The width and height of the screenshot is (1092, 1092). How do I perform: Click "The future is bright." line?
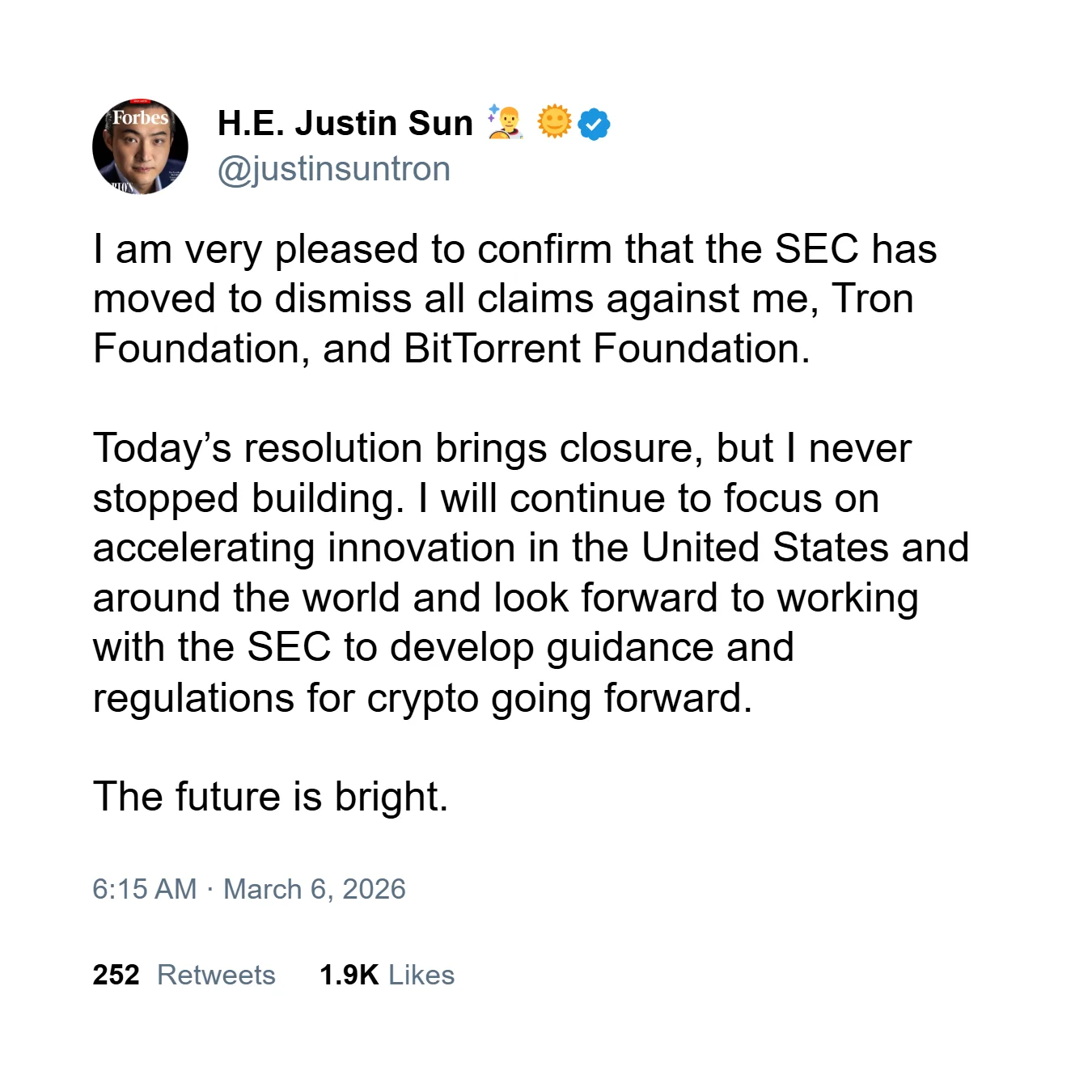pos(270,797)
